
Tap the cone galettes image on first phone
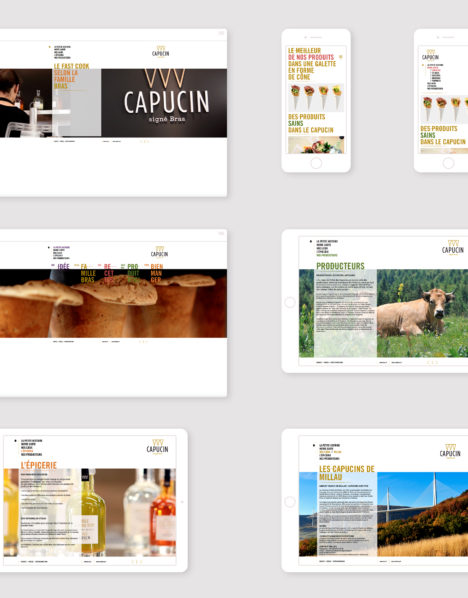[x=316, y=97]
